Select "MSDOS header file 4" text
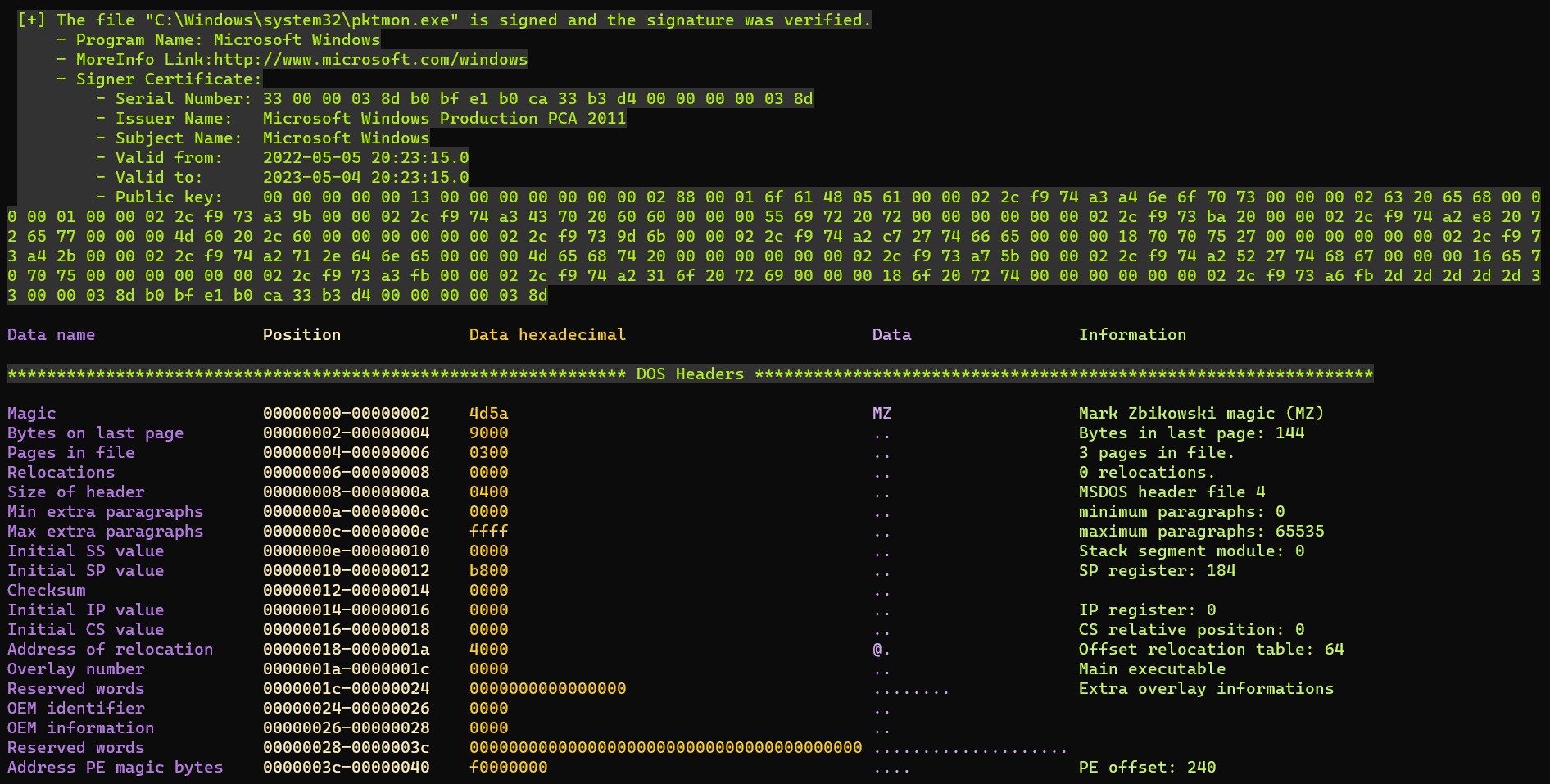This screenshot has height=784, width=1550. click(1172, 492)
